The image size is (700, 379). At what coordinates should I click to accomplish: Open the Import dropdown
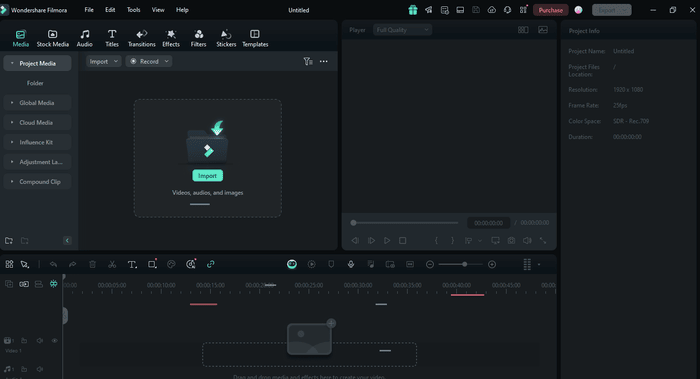pyautogui.click(x=103, y=62)
